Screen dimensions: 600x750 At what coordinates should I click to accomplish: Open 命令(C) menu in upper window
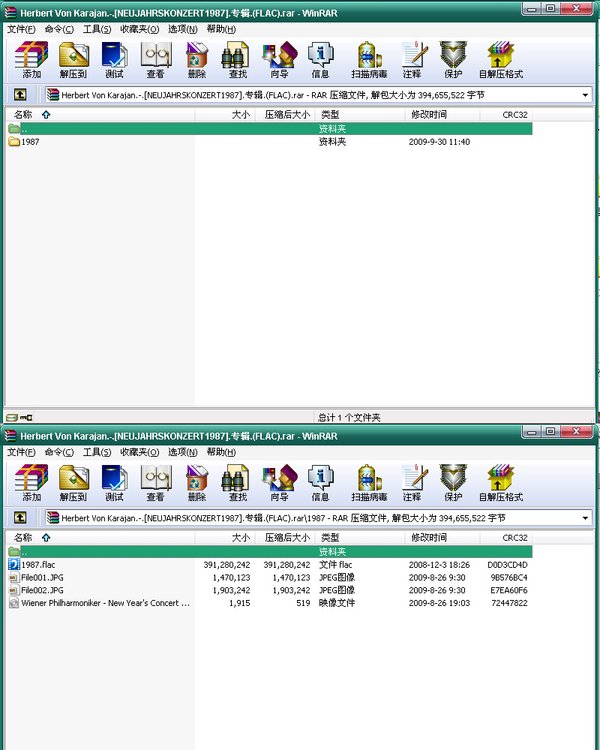coord(59,29)
